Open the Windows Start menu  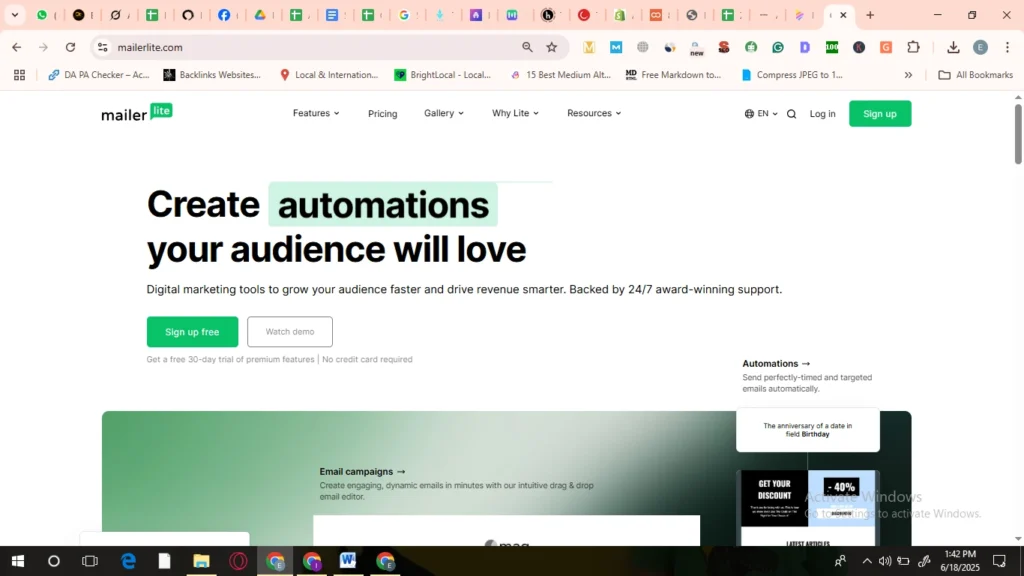pyautogui.click(x=18, y=561)
